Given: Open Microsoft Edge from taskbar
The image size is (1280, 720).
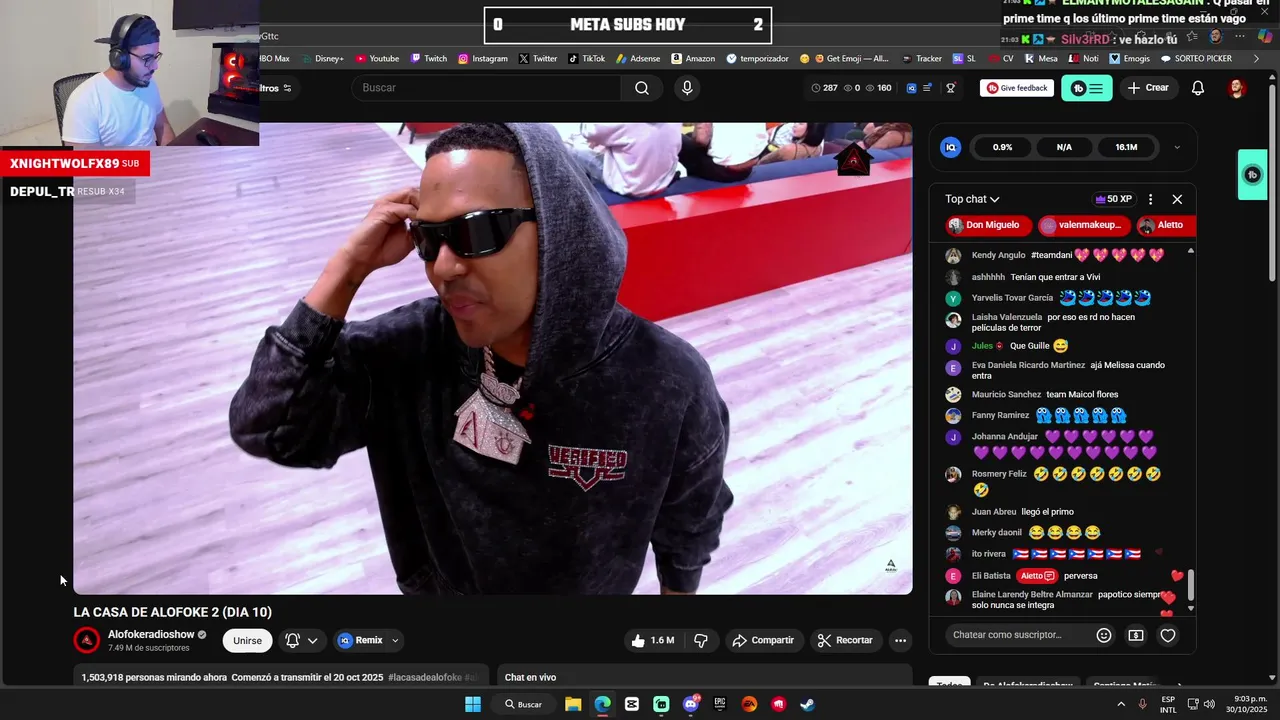Looking at the screenshot, I should [602, 704].
